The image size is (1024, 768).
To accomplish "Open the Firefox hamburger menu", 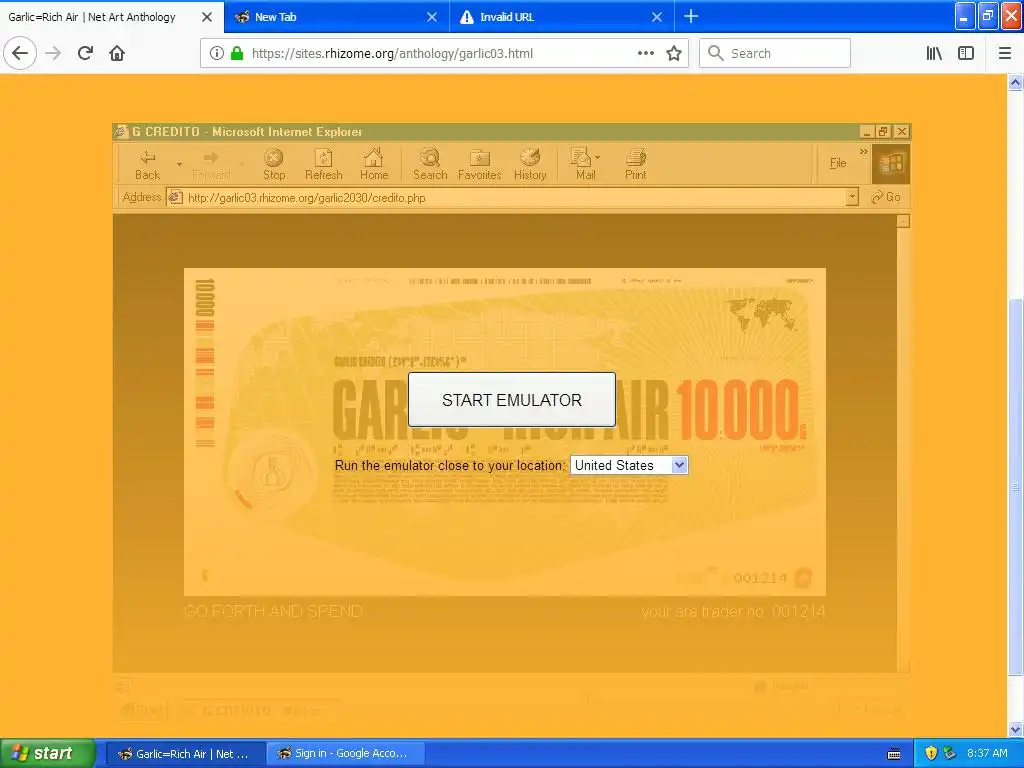I will (x=1005, y=54).
